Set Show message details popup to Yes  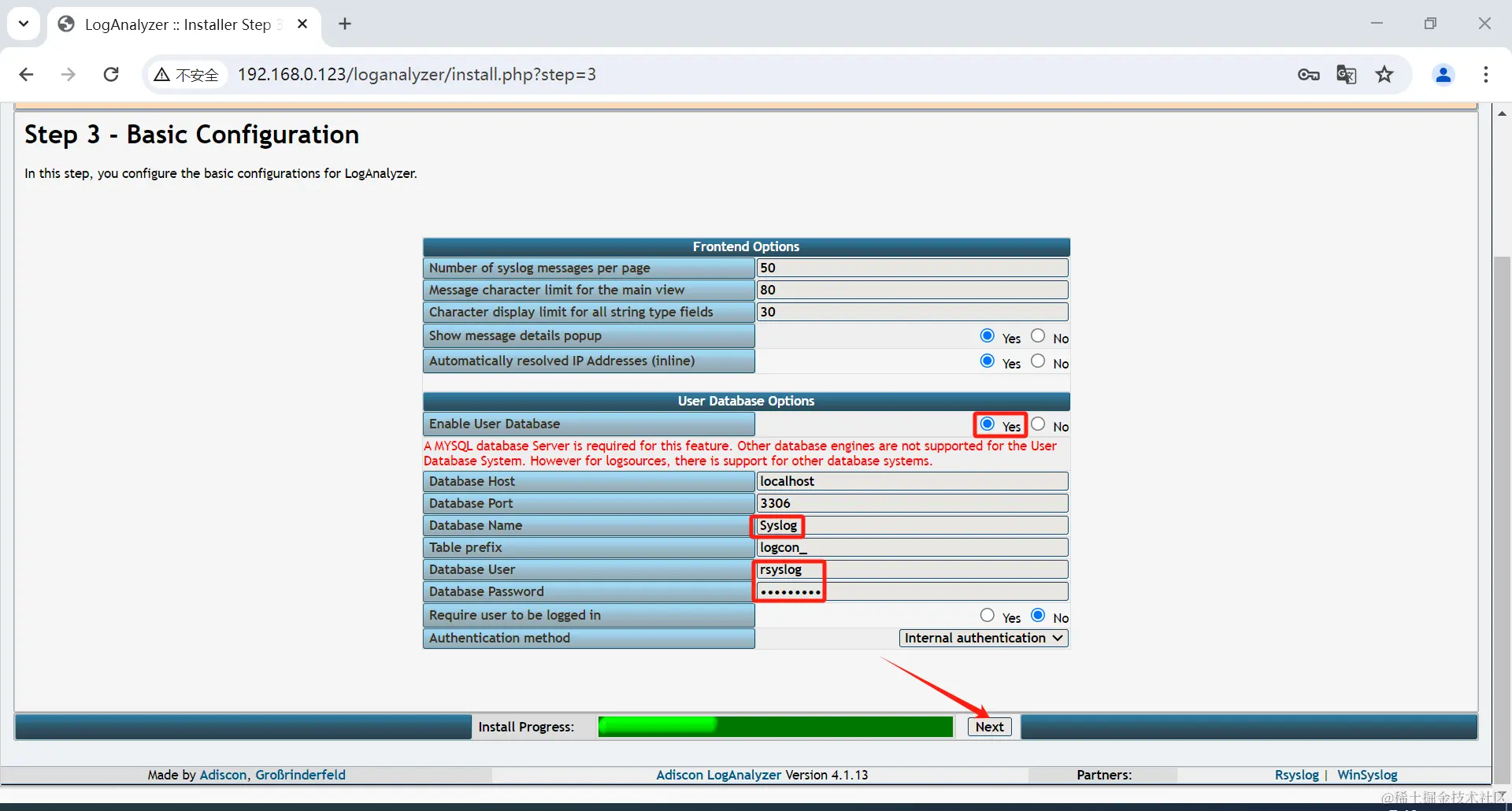click(987, 336)
